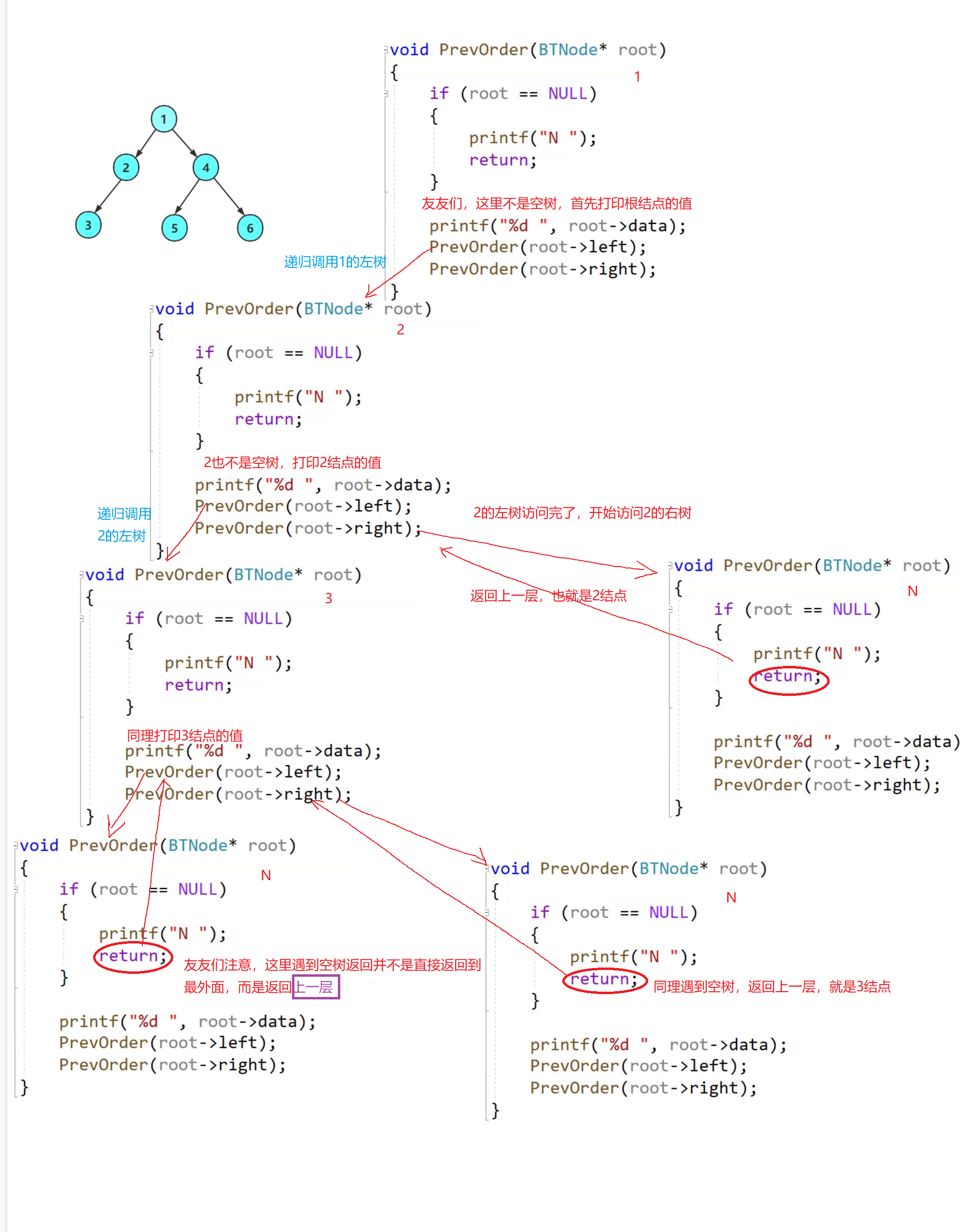
Task: Click the function signature in block labeled 1
Action: [528, 50]
